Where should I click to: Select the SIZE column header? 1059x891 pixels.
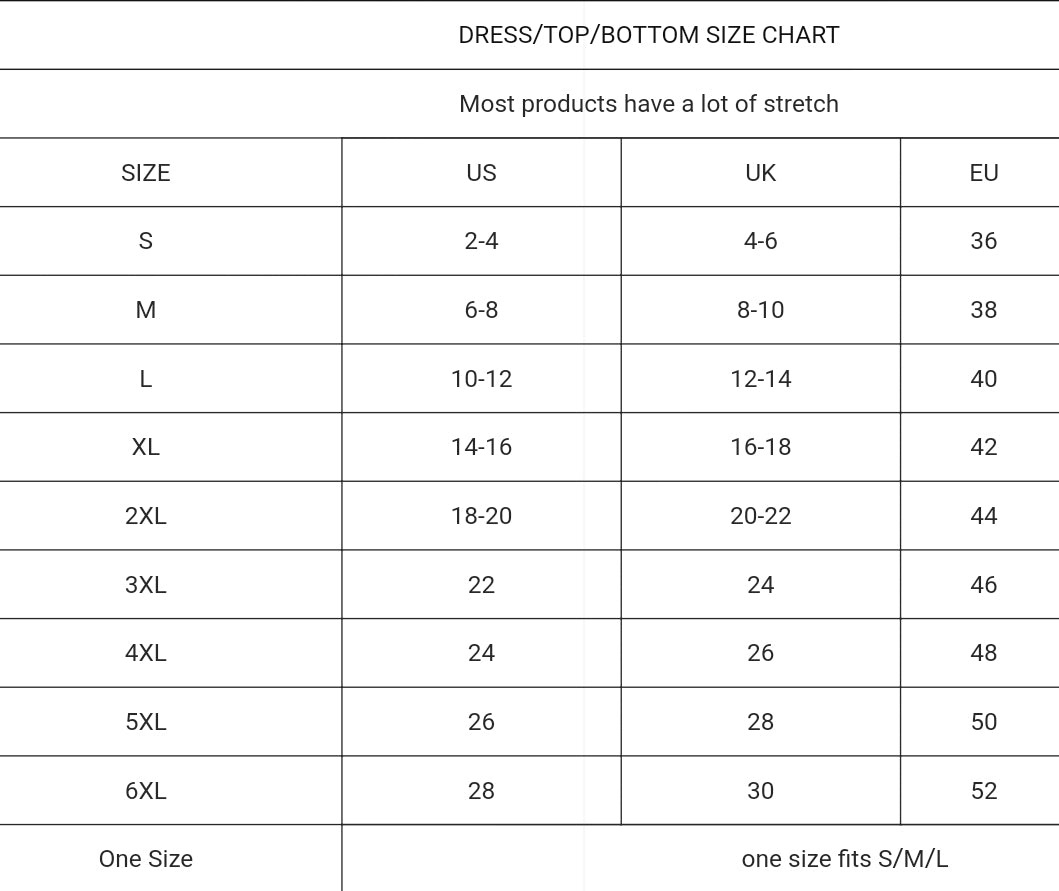(x=146, y=173)
